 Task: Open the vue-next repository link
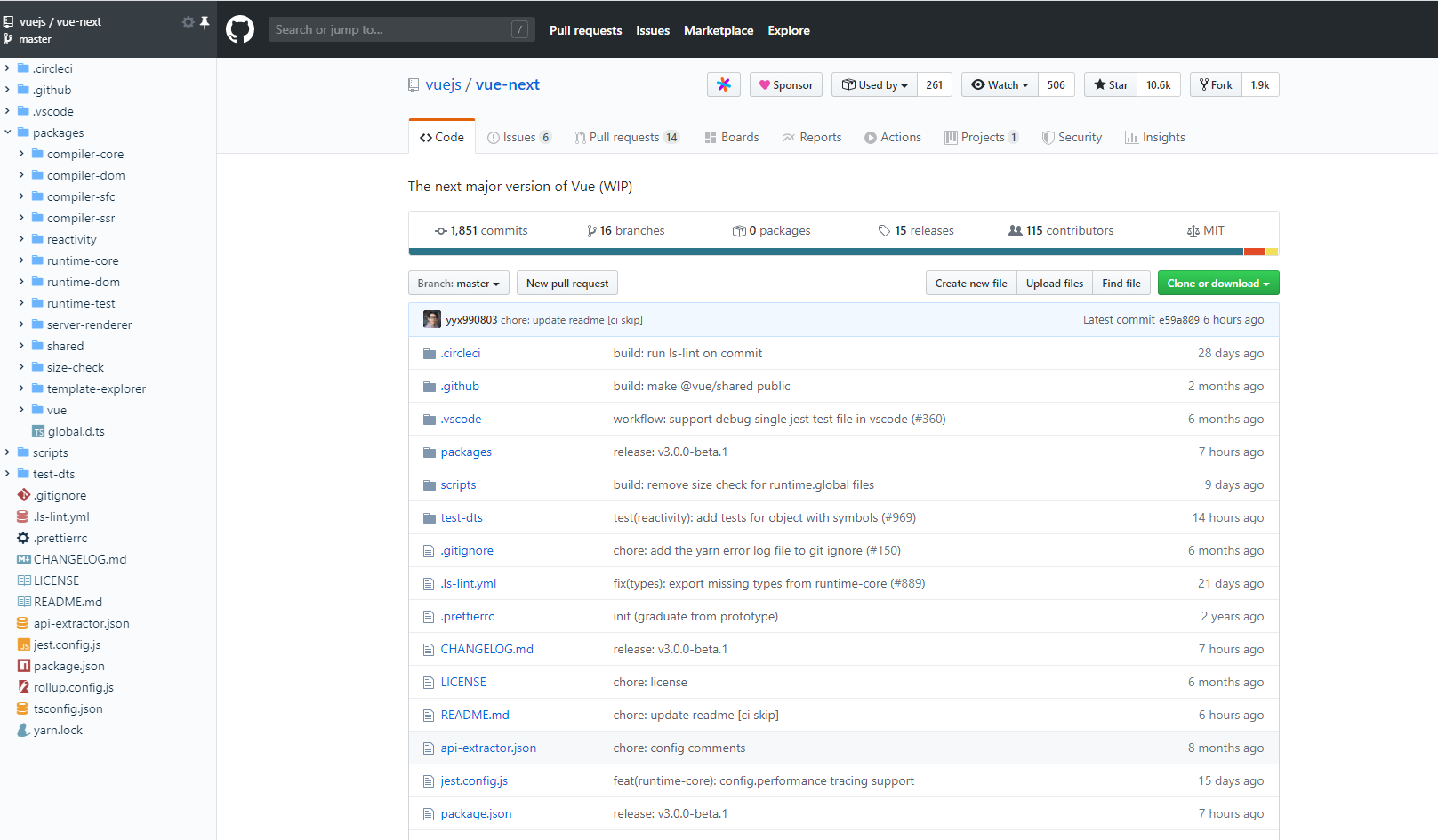pyautogui.click(x=508, y=84)
